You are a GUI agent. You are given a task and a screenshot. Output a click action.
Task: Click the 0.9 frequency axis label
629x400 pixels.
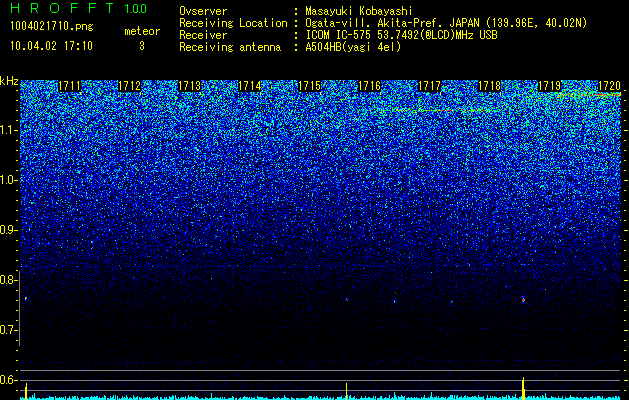pyautogui.click(x=7, y=230)
